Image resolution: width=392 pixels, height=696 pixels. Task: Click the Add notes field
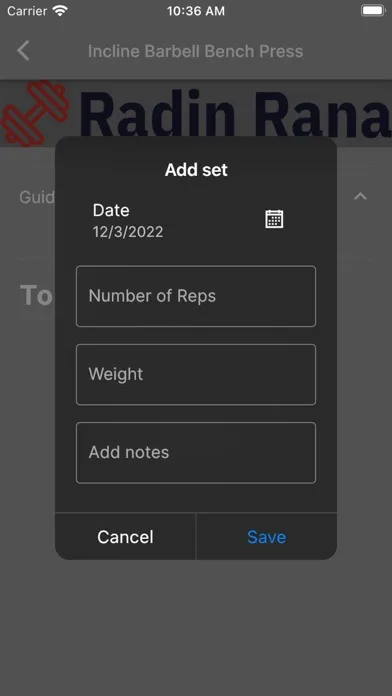(196, 452)
